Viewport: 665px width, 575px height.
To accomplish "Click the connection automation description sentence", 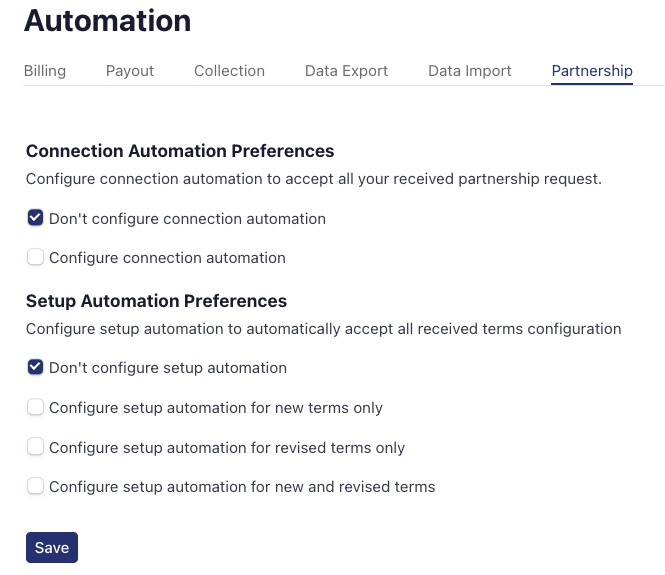I will point(313,180).
